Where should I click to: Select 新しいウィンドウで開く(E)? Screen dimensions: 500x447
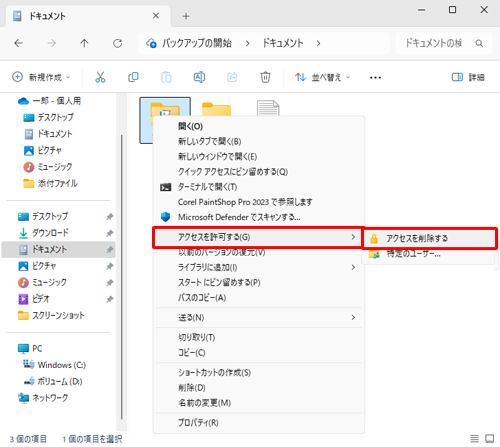click(x=259, y=156)
